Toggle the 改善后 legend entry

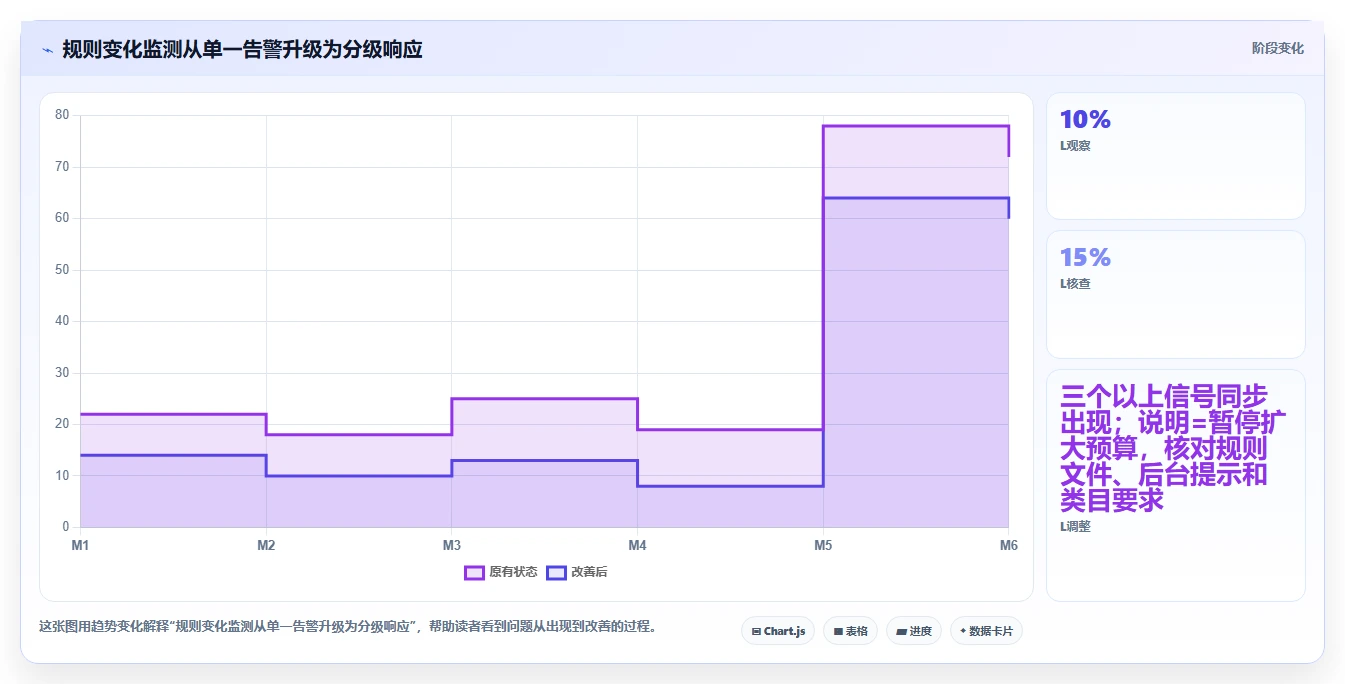[x=577, y=572]
